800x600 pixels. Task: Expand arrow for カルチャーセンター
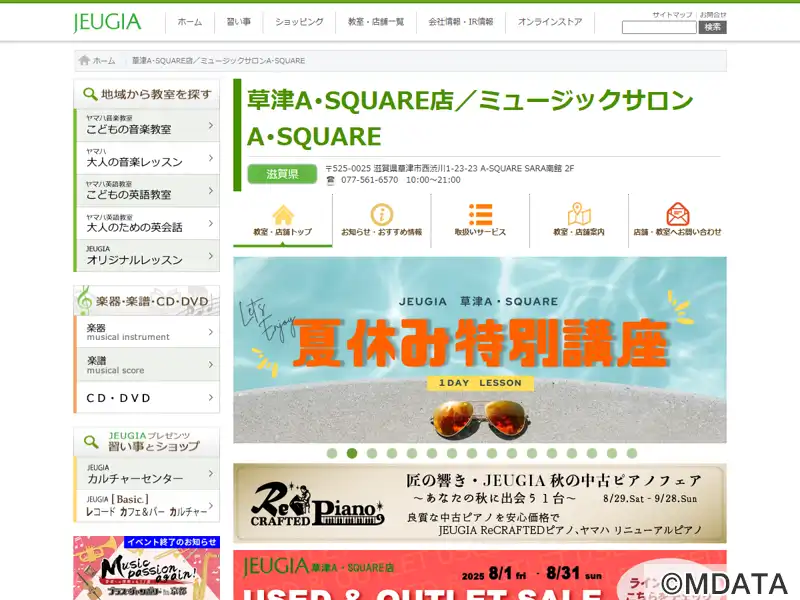coord(211,473)
